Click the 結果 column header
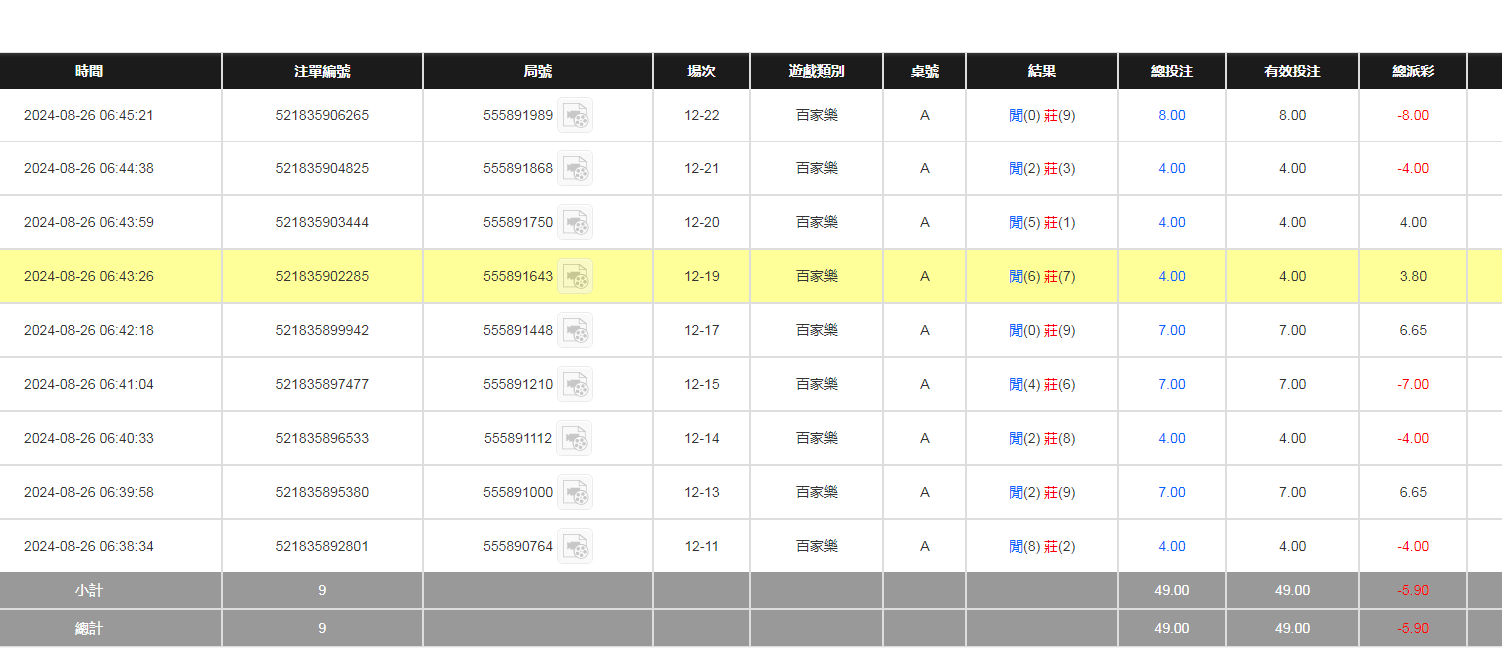The height and width of the screenshot is (664, 1502). point(1042,72)
